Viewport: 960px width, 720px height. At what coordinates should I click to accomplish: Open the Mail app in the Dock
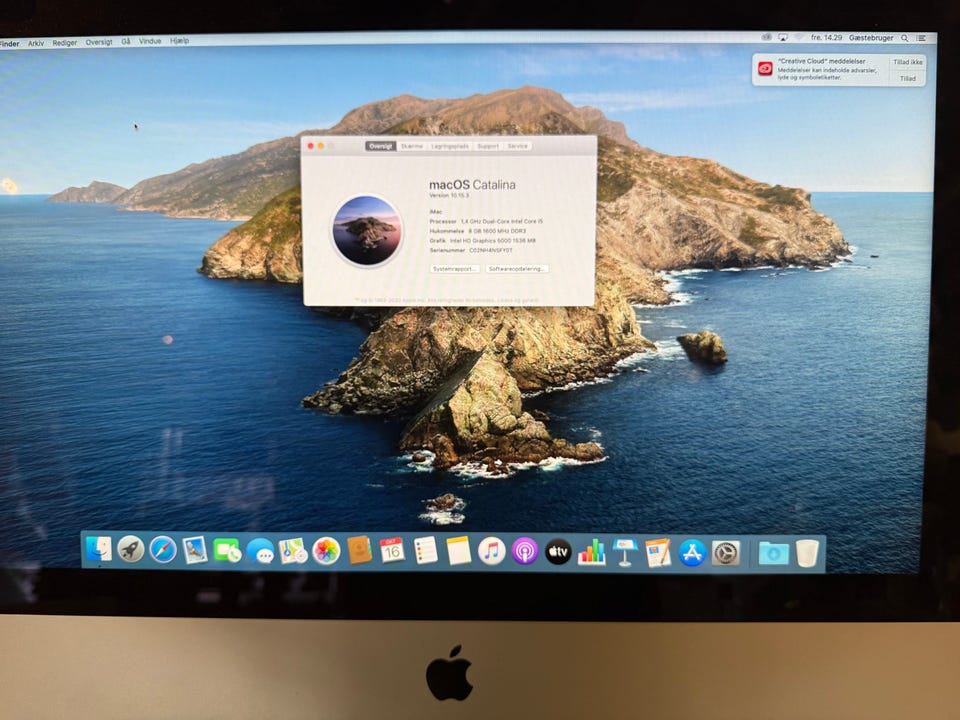(195, 550)
